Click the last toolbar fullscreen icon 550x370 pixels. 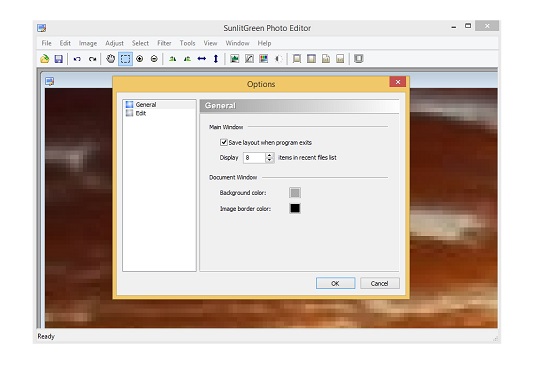point(358,59)
